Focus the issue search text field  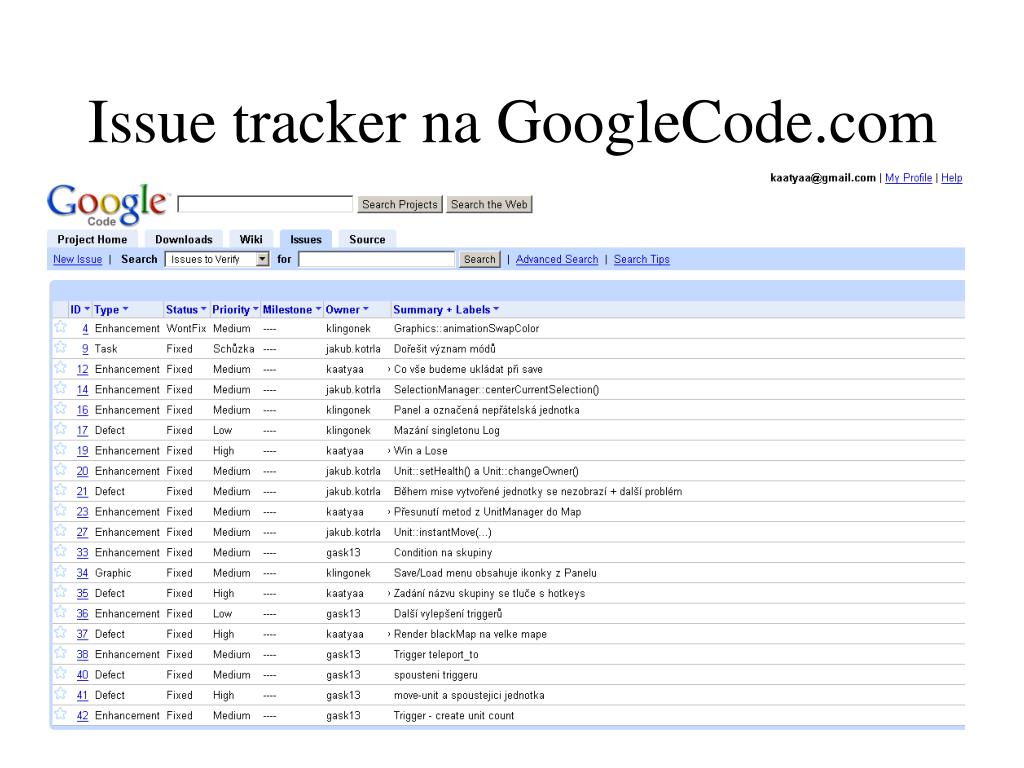click(376, 259)
